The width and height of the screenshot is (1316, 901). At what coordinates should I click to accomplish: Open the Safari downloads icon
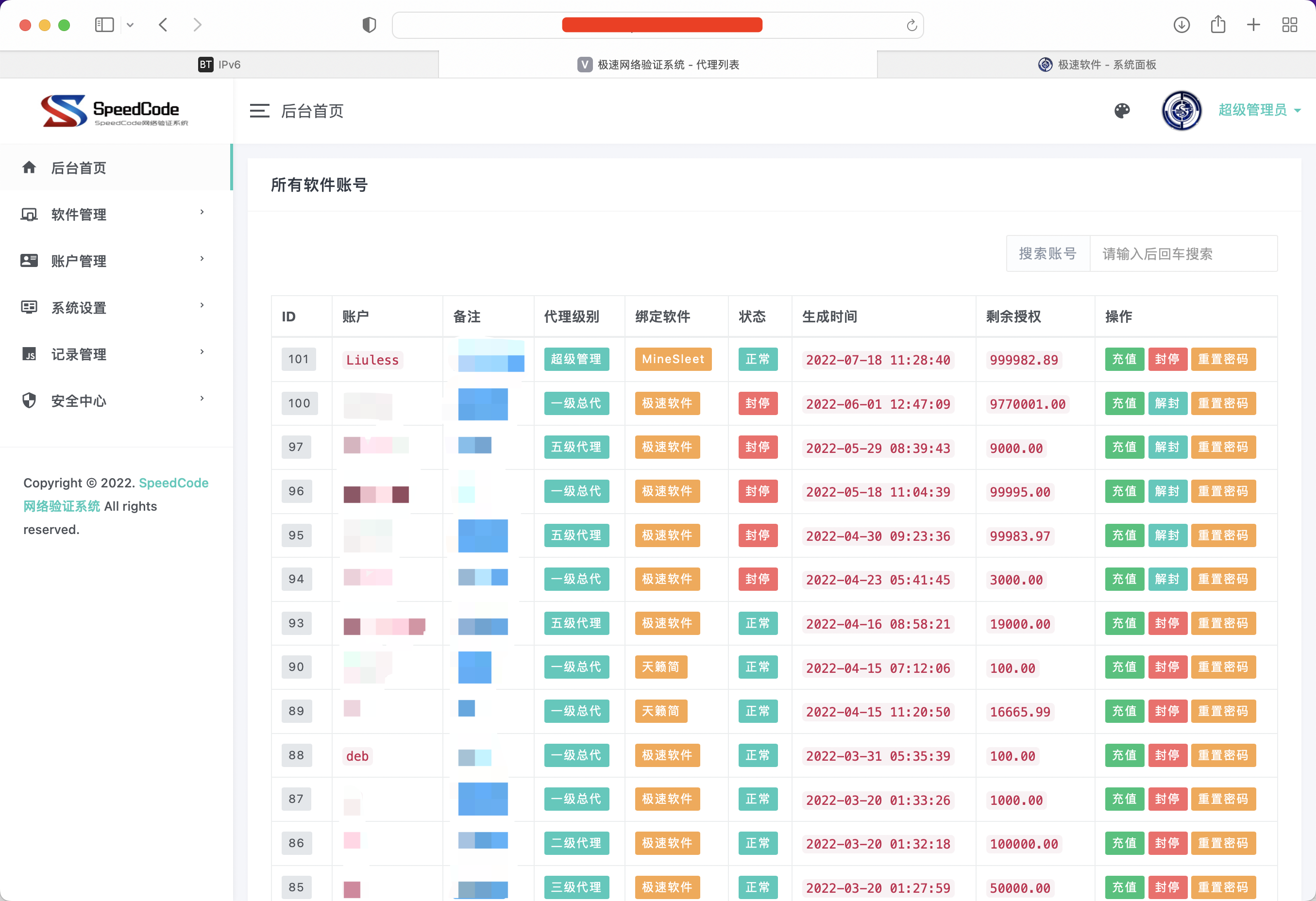coord(1181,25)
